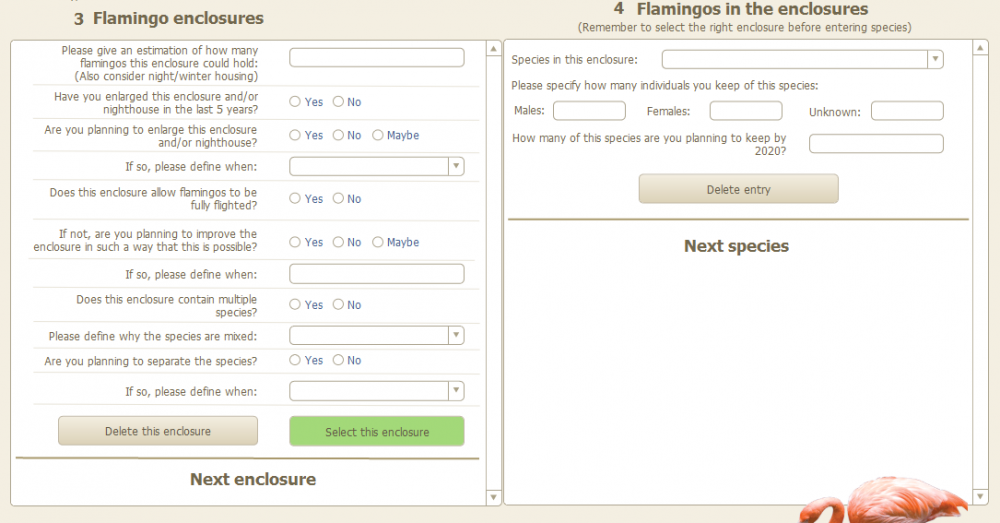This screenshot has height=523, width=1000.
Task: Click the Select this enclosure button
Action: tap(377, 432)
